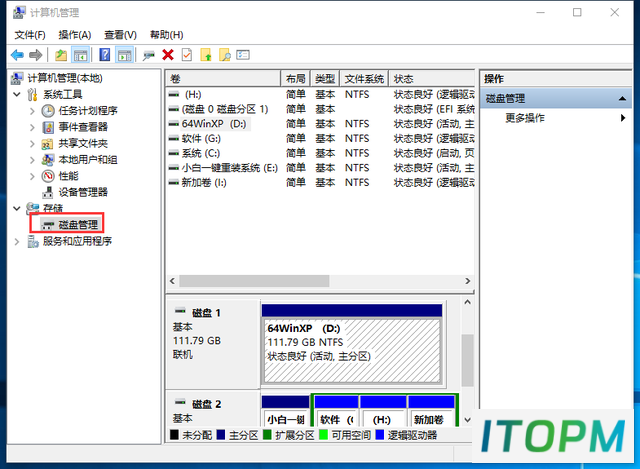The image size is (640, 469).
Task: Select 任务计划程序 in the tree
Action: (88, 111)
